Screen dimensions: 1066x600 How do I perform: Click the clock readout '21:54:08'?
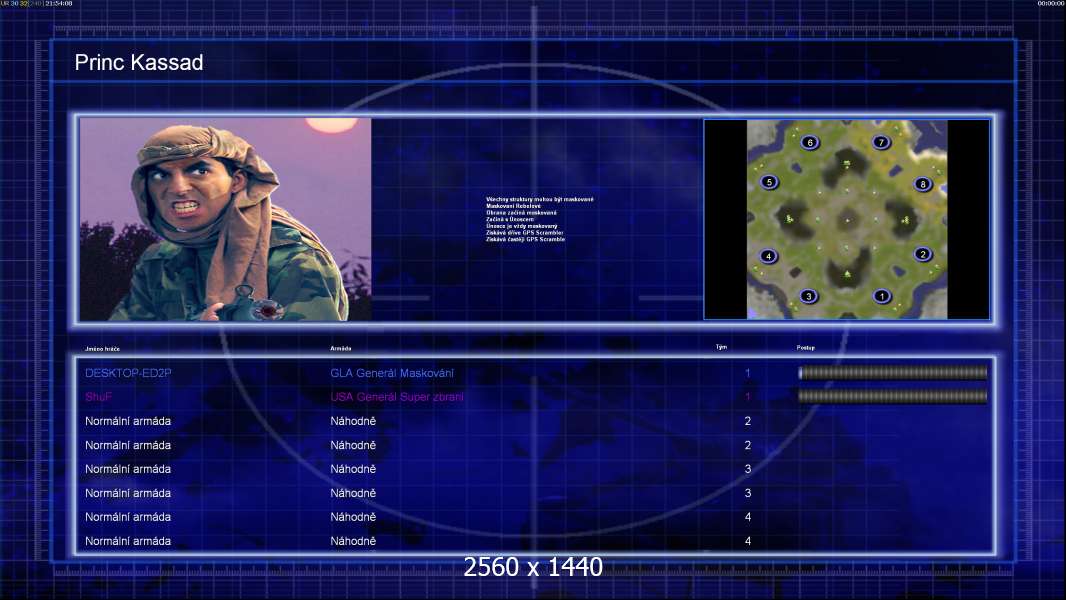58,3
